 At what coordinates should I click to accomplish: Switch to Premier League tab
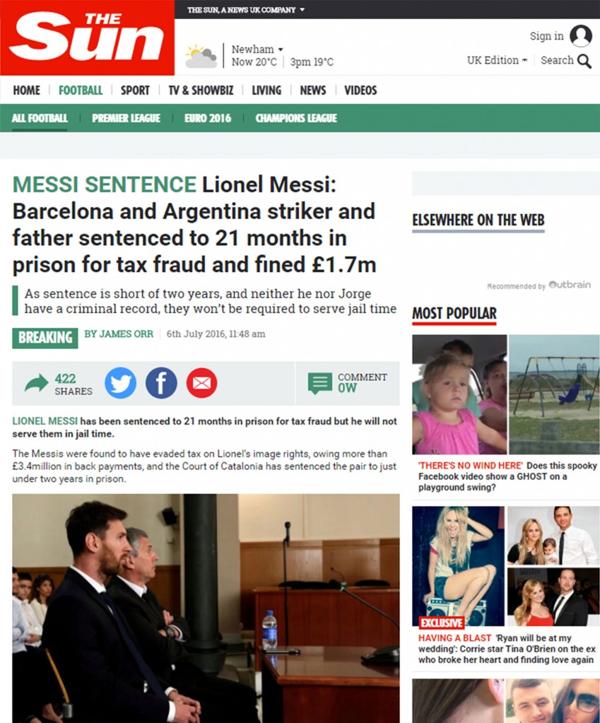[x=126, y=118]
